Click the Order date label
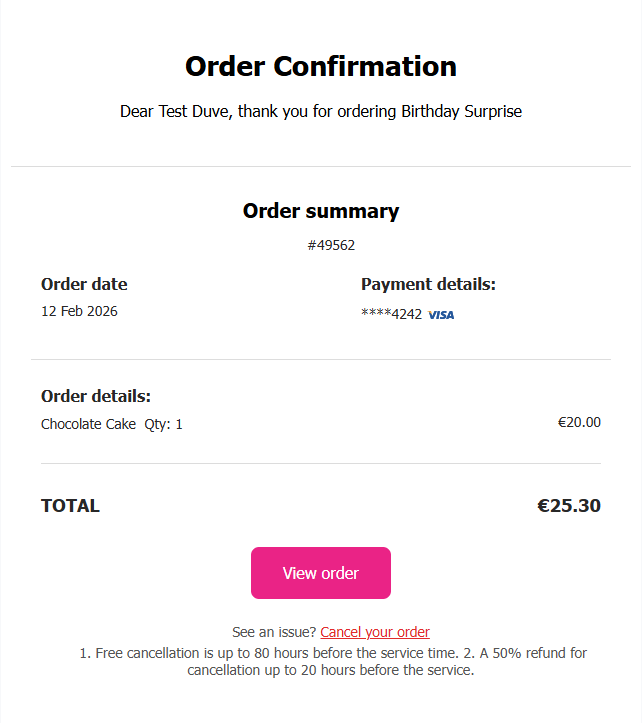This screenshot has height=723, width=642. pyautogui.click(x=84, y=284)
